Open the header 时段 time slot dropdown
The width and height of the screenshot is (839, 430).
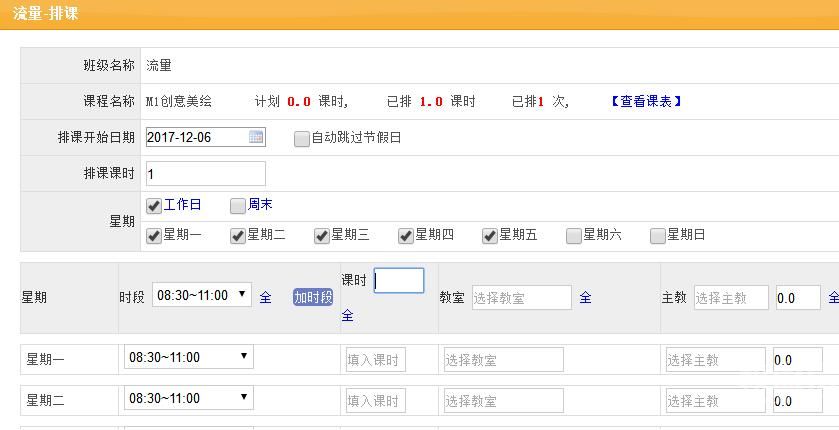point(202,295)
